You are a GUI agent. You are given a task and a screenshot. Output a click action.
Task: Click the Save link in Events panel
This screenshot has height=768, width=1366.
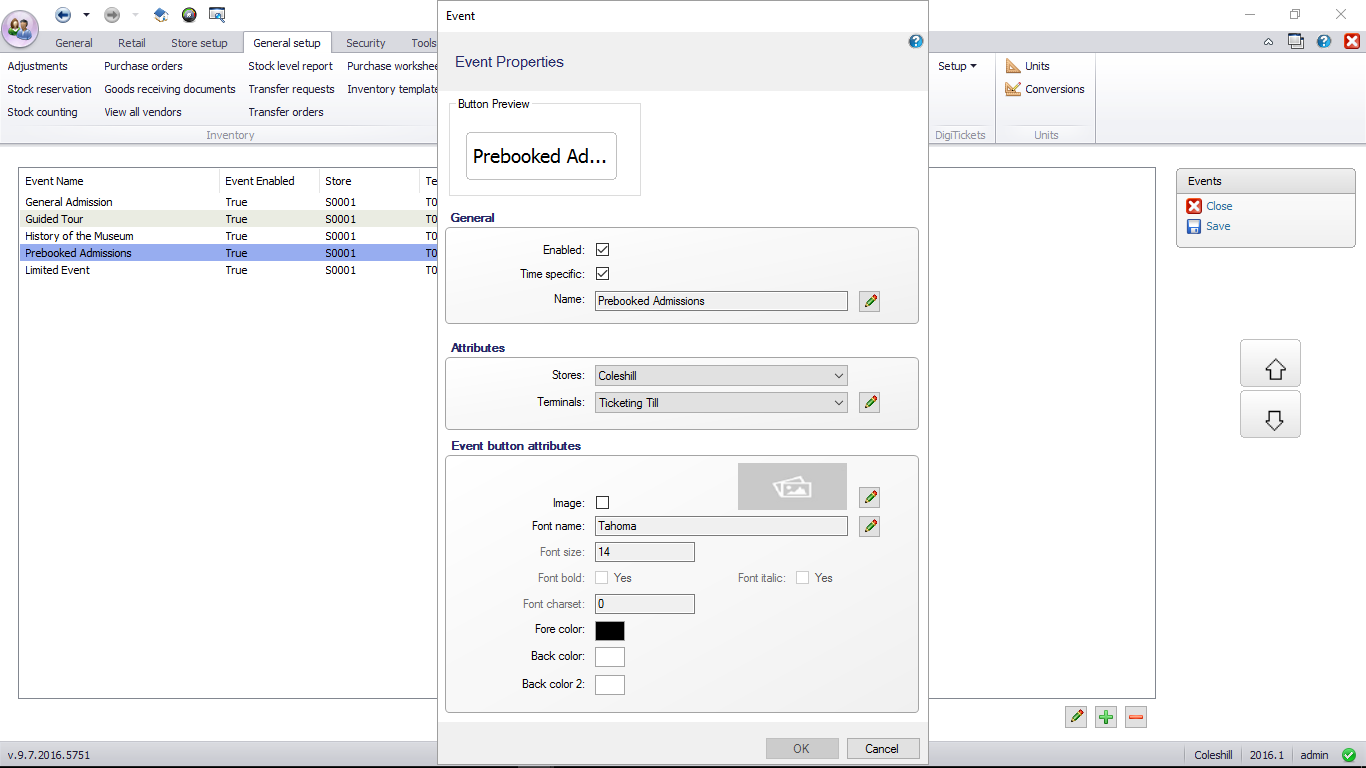pos(1217,226)
